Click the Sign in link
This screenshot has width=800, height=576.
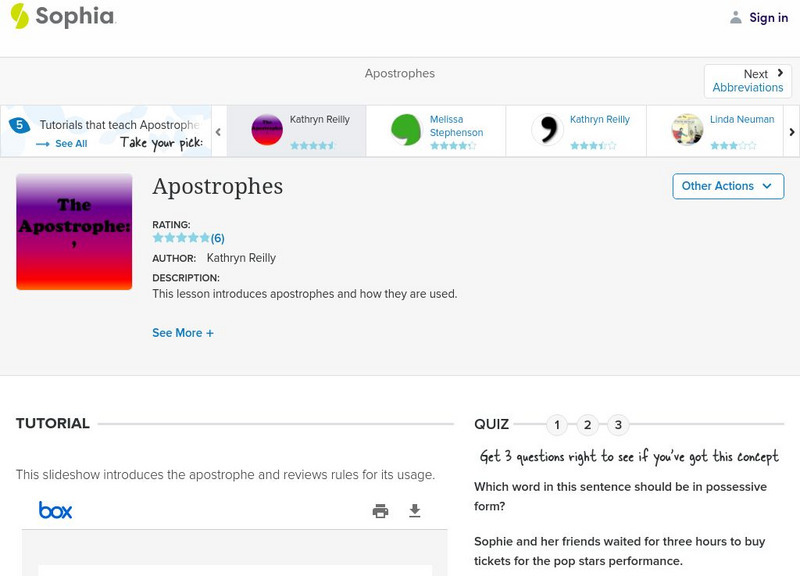[x=768, y=17]
